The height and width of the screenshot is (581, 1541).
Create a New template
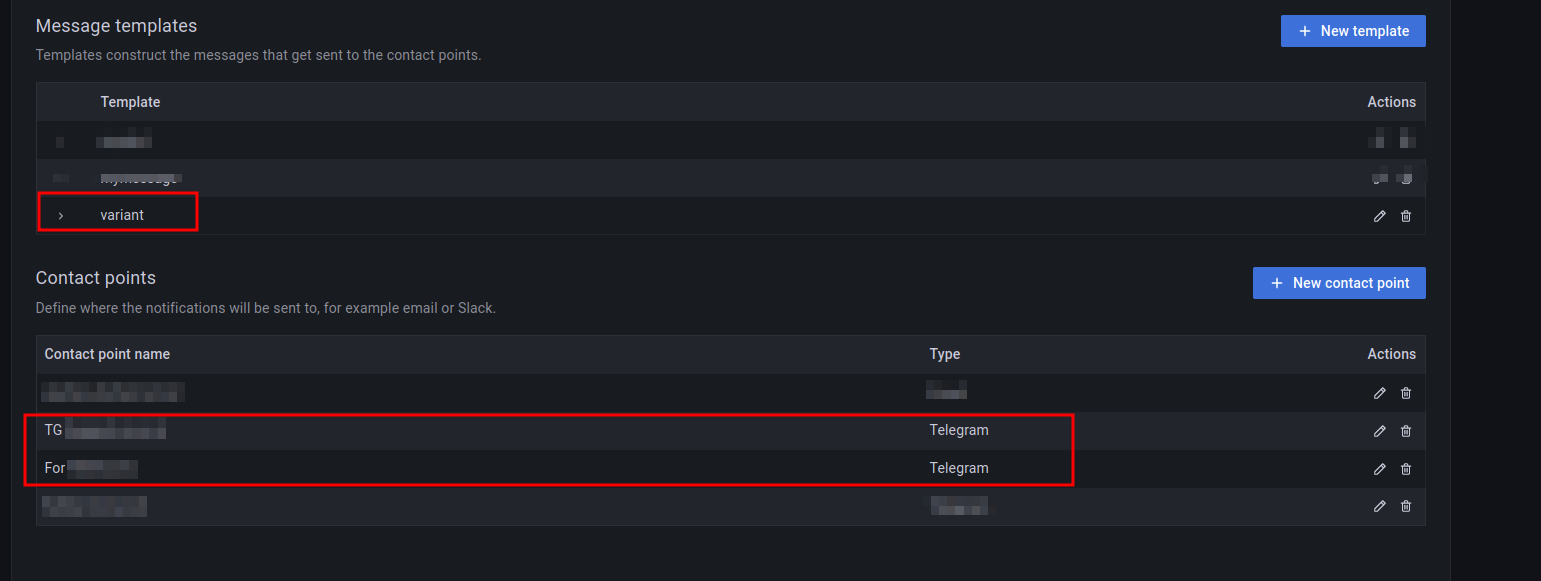pos(1353,31)
